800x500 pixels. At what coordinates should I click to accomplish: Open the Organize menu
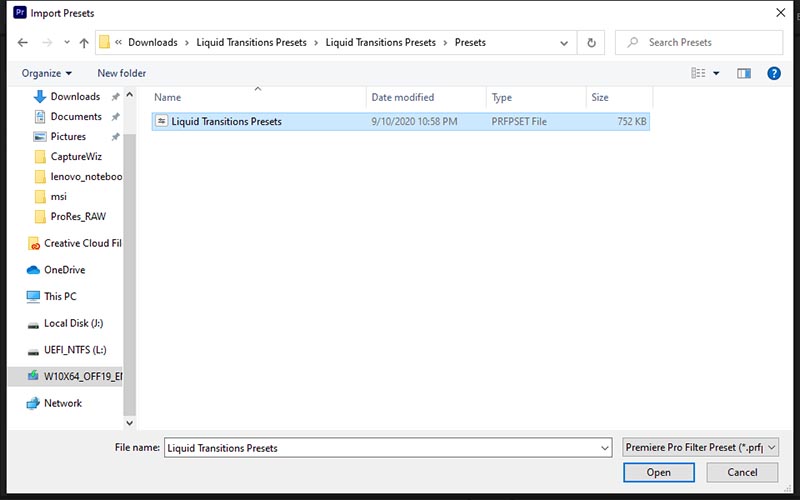click(x=46, y=73)
